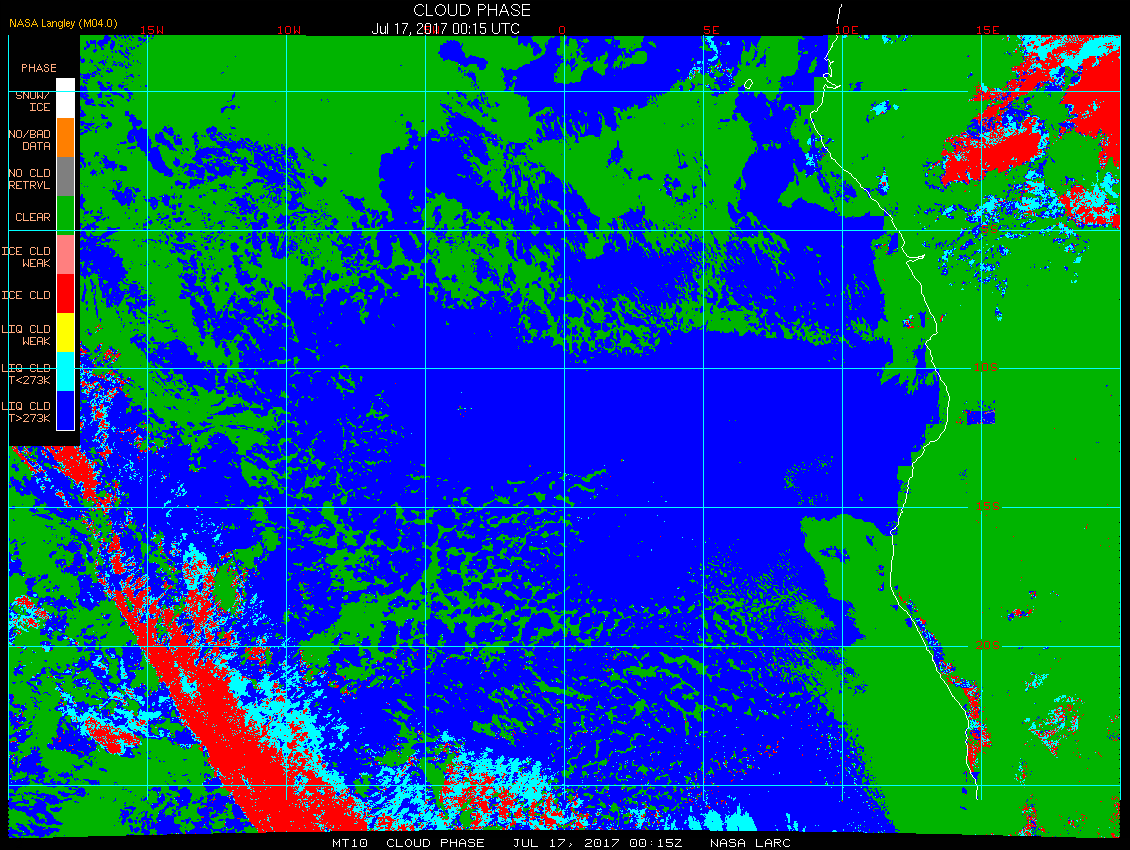Click the Jul 17, 2017 00:15 UTC timestamp

click(x=445, y=29)
